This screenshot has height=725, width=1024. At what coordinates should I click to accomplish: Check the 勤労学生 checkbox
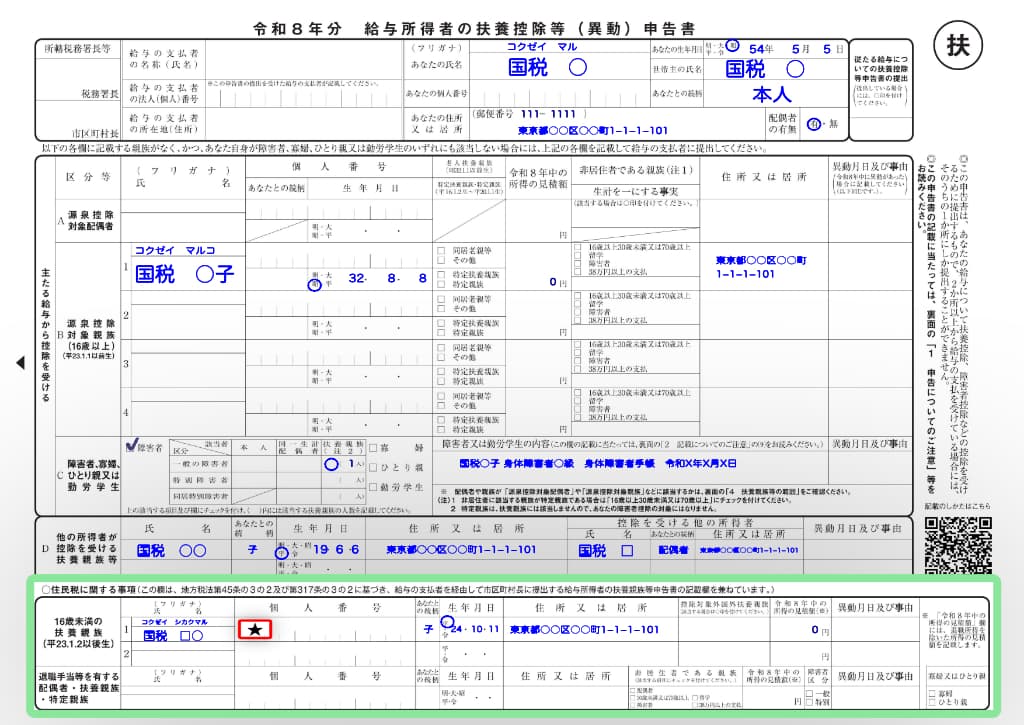[373, 487]
